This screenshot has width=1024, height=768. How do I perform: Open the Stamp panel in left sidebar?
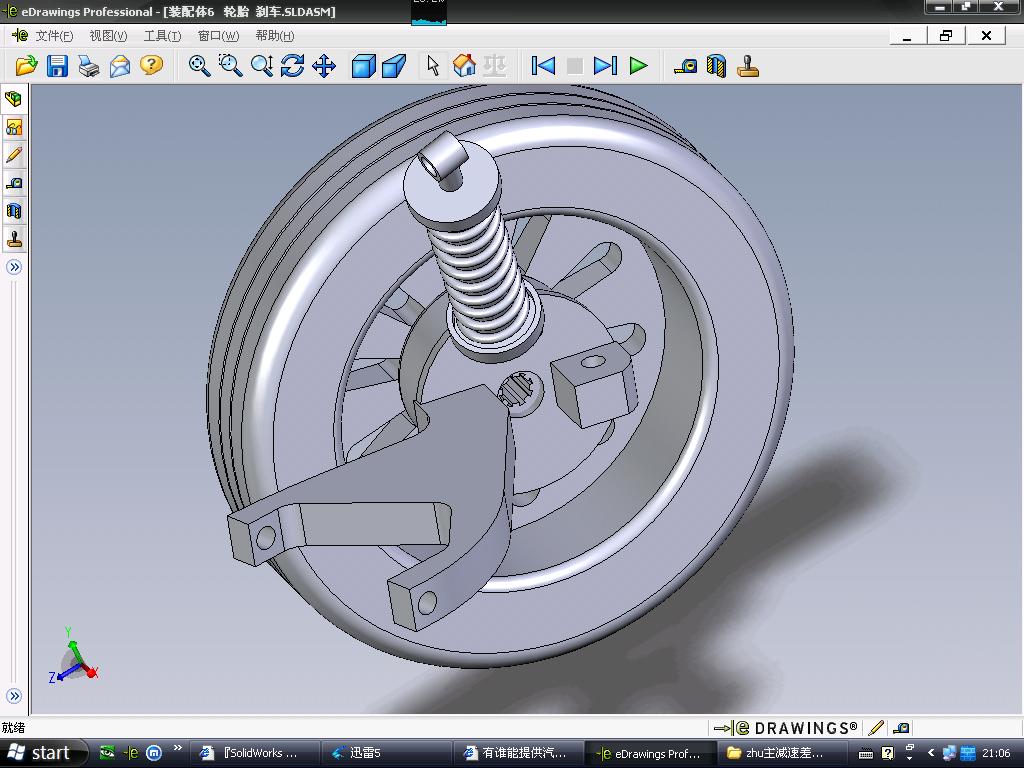pos(14,239)
